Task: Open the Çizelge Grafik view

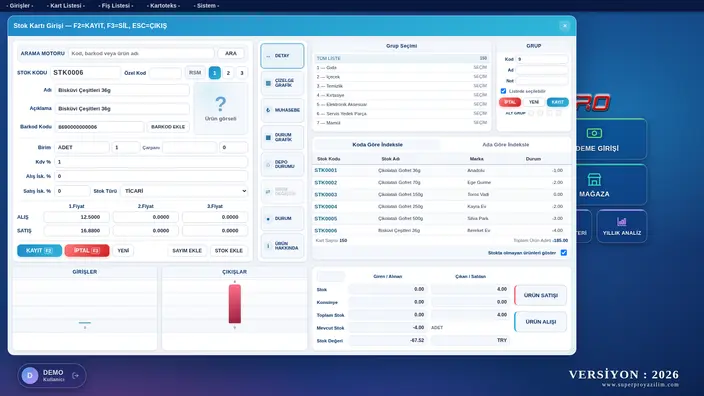Action: pyautogui.click(x=282, y=83)
